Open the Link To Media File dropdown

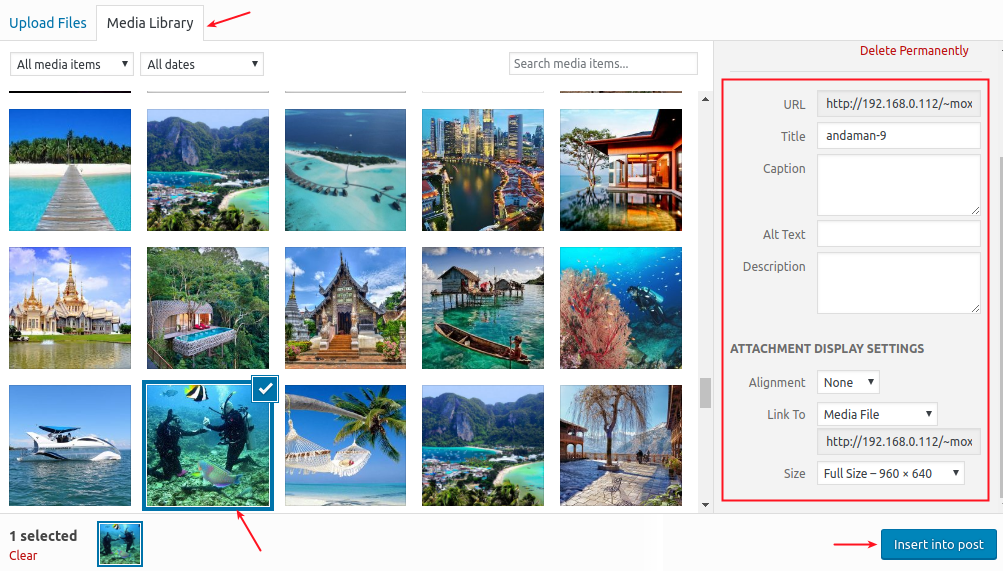pyautogui.click(x=877, y=414)
